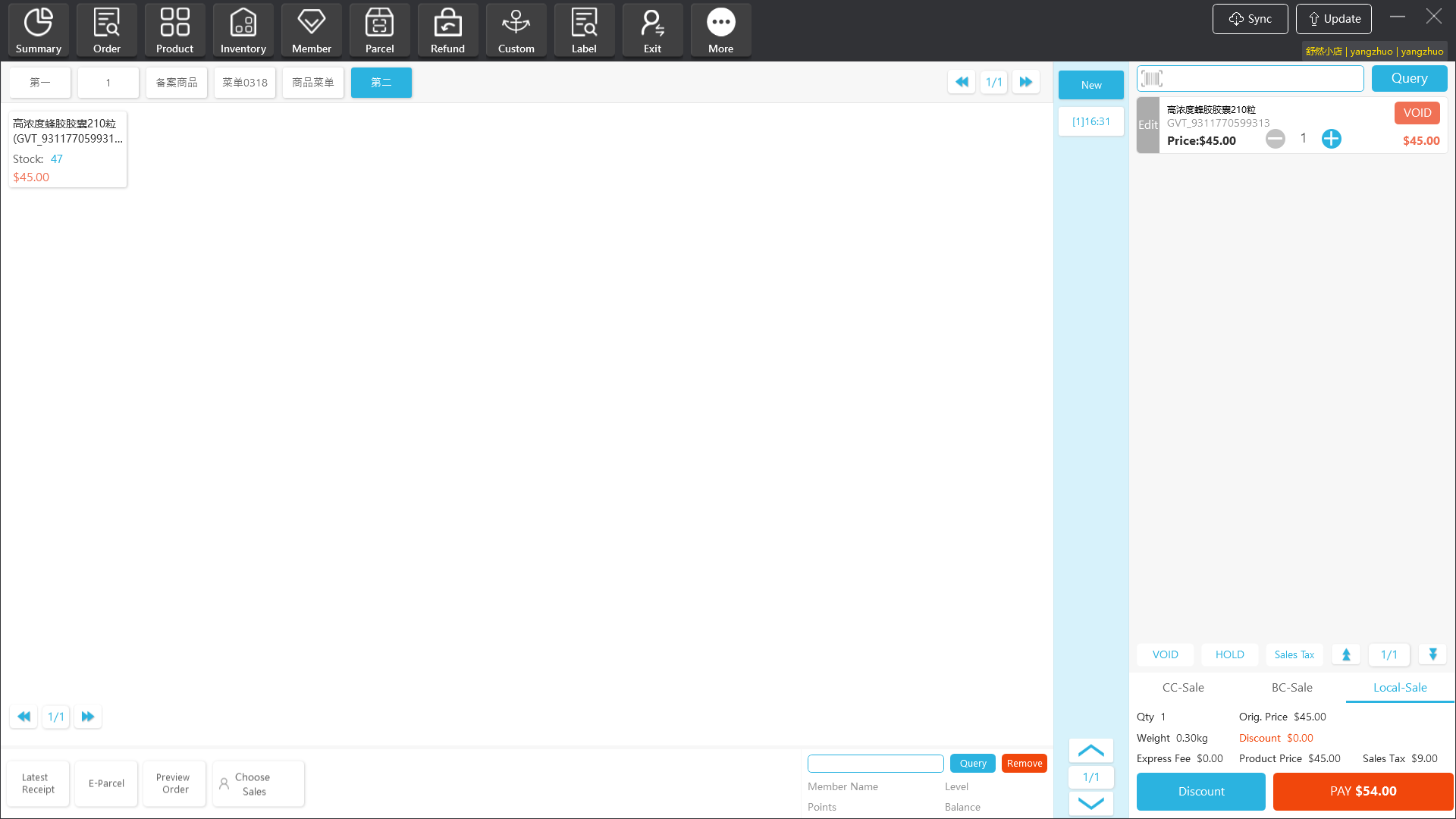Switch to the CC-Sale tab

tap(1183, 688)
